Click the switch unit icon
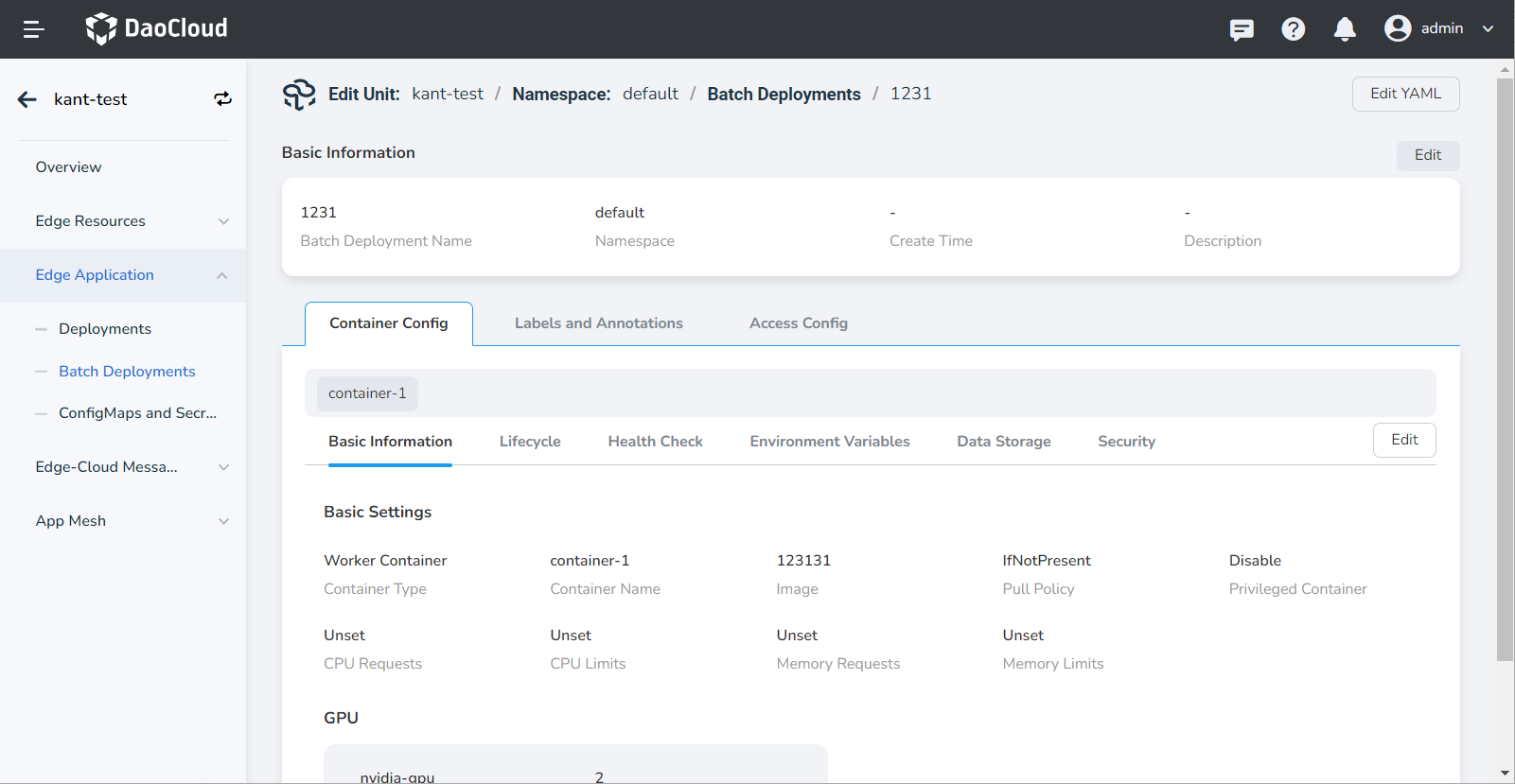The width and height of the screenshot is (1515, 784). tap(222, 99)
